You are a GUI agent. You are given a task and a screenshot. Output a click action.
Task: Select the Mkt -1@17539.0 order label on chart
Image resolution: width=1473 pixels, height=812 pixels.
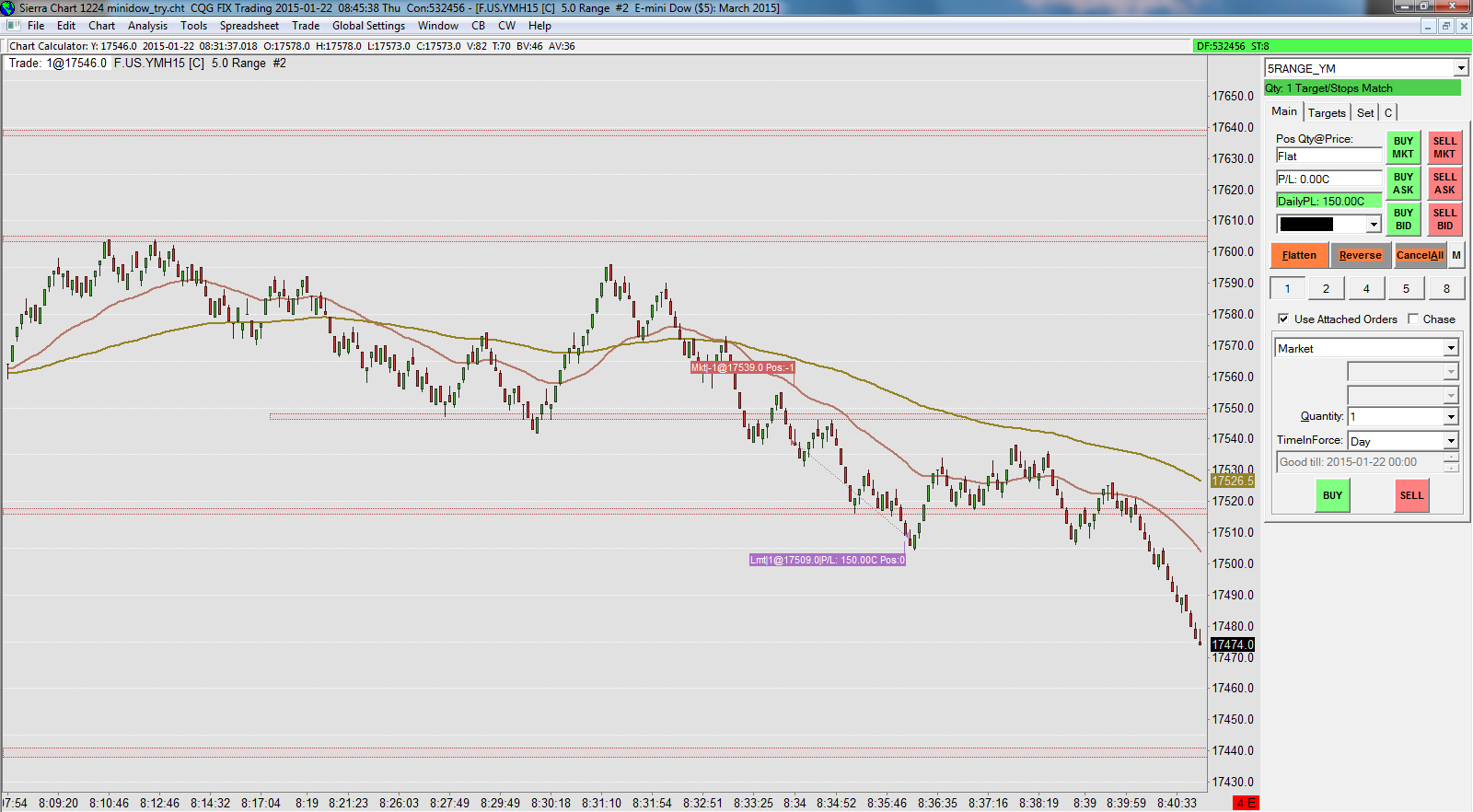tap(742, 367)
